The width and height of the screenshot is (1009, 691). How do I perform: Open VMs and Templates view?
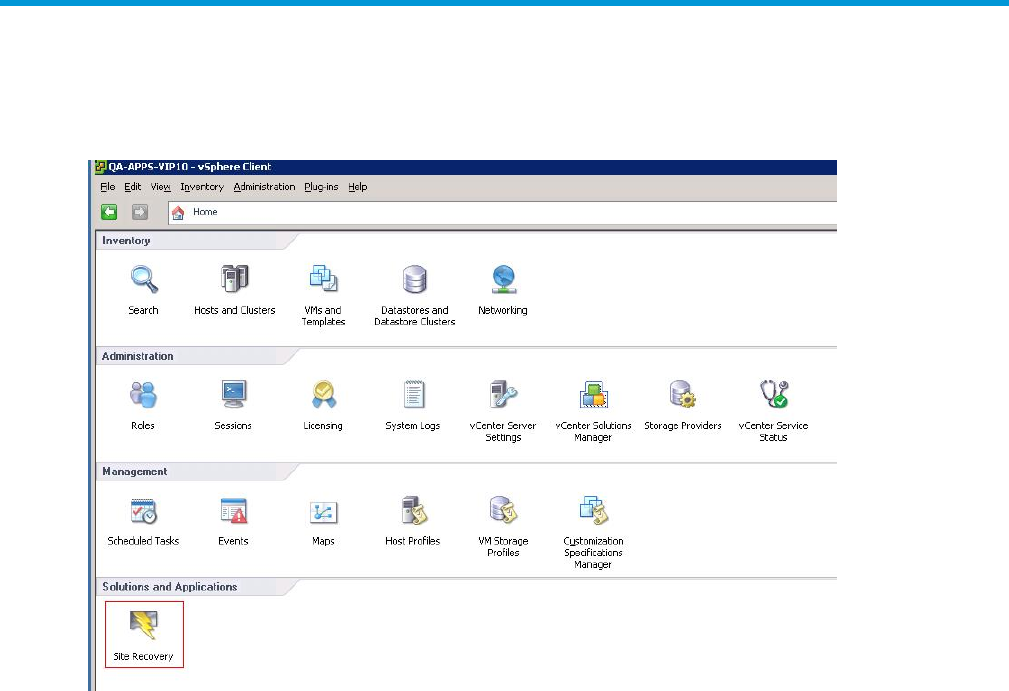pos(323,280)
